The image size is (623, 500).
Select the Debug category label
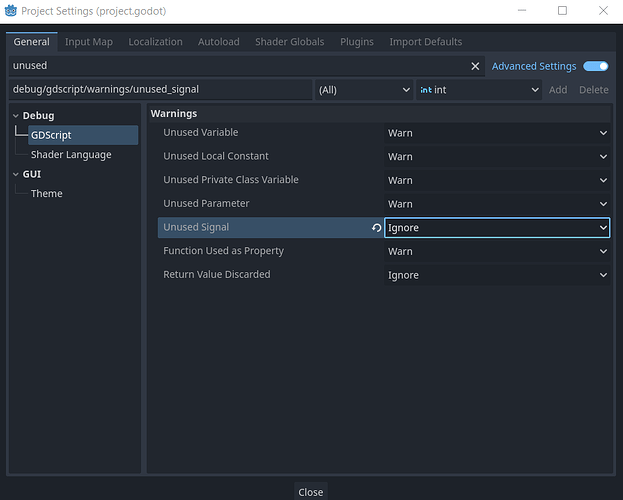(x=38, y=116)
